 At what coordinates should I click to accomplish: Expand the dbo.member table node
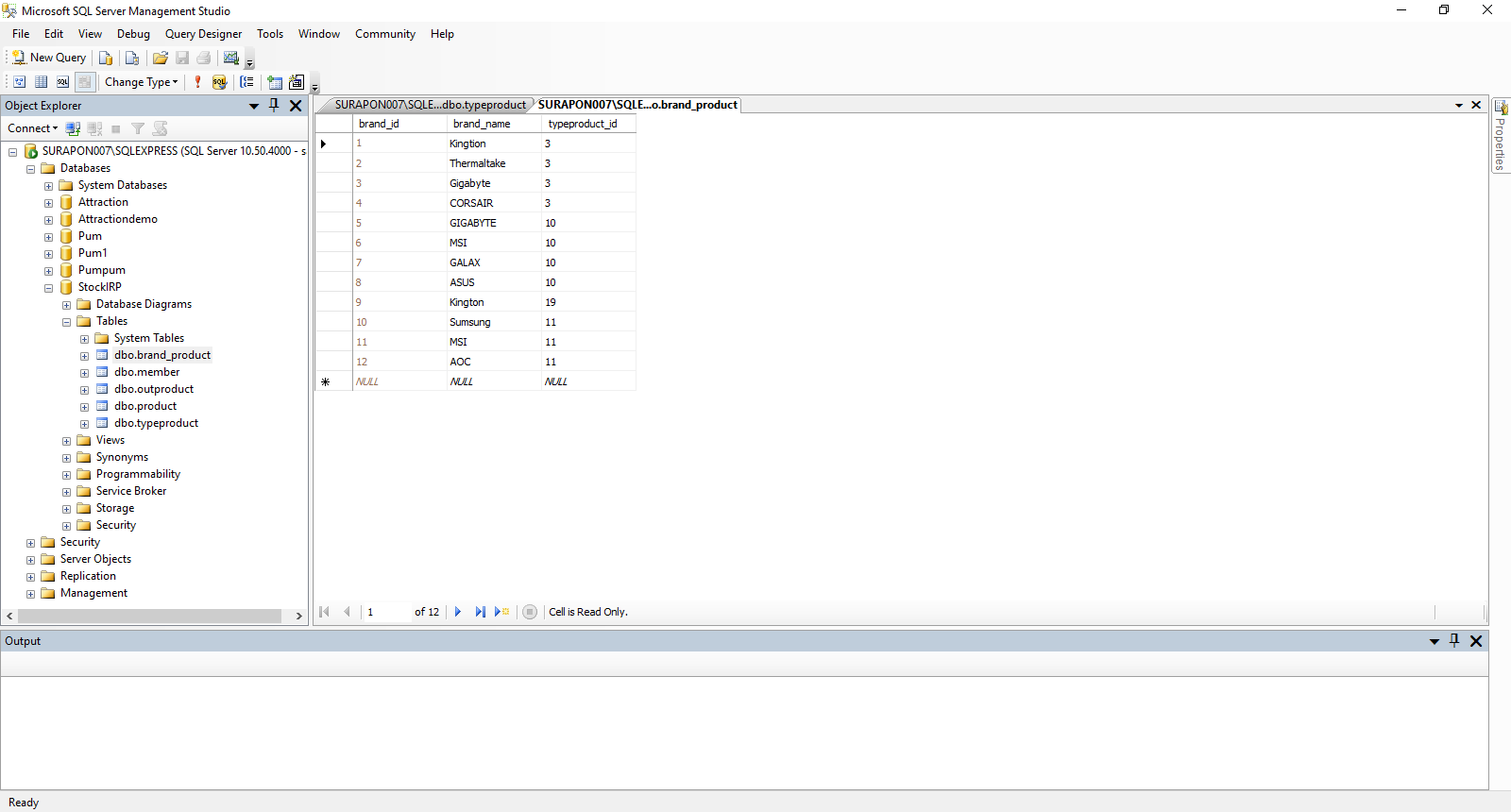click(x=84, y=372)
